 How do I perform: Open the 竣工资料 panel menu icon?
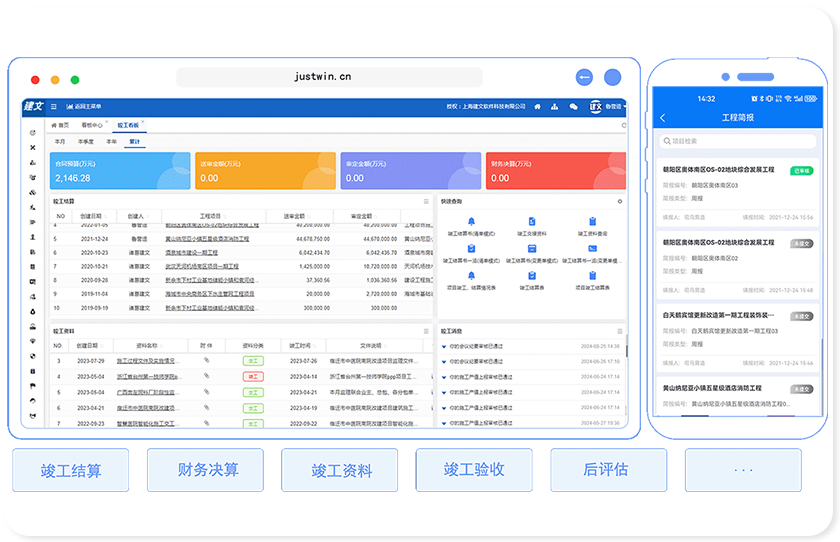(425, 330)
